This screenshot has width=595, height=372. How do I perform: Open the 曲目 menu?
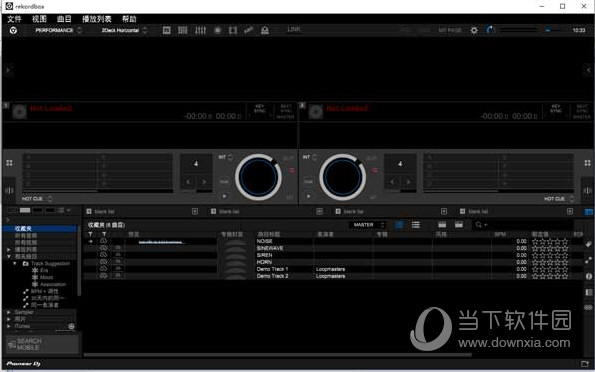(64, 19)
